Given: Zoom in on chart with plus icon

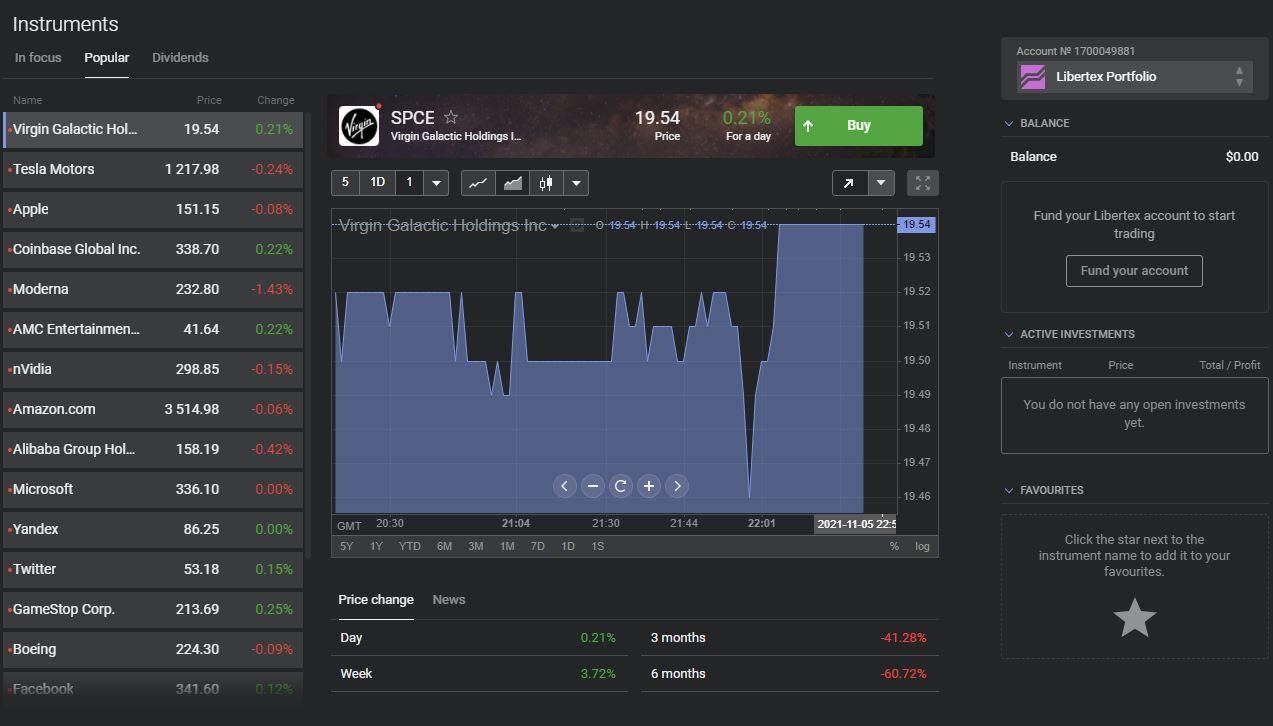Looking at the screenshot, I should click(x=649, y=486).
